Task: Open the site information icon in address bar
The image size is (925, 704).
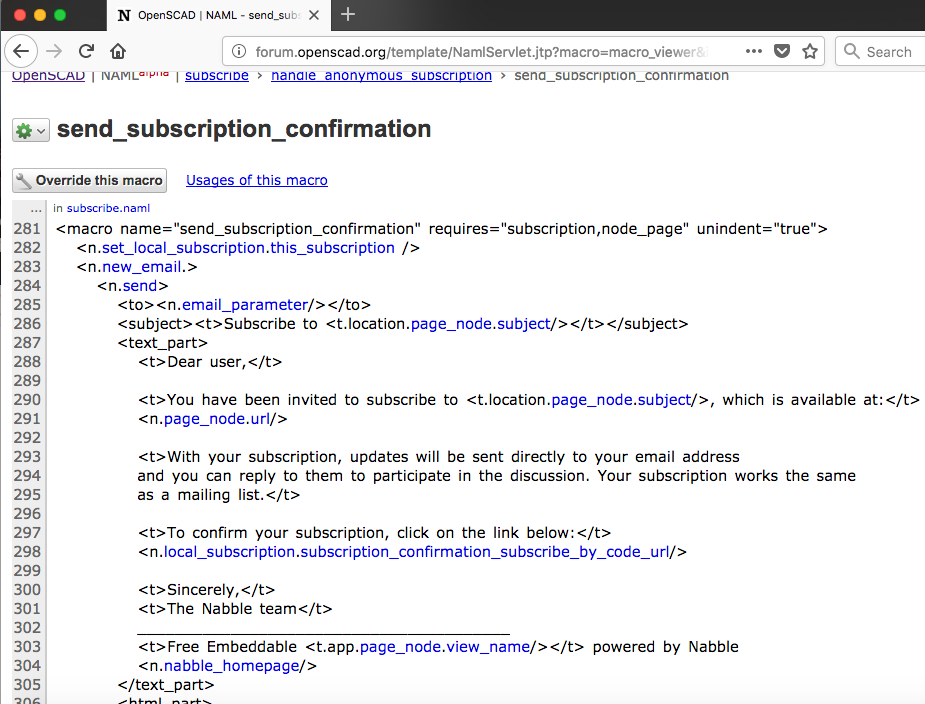Action: coord(238,51)
